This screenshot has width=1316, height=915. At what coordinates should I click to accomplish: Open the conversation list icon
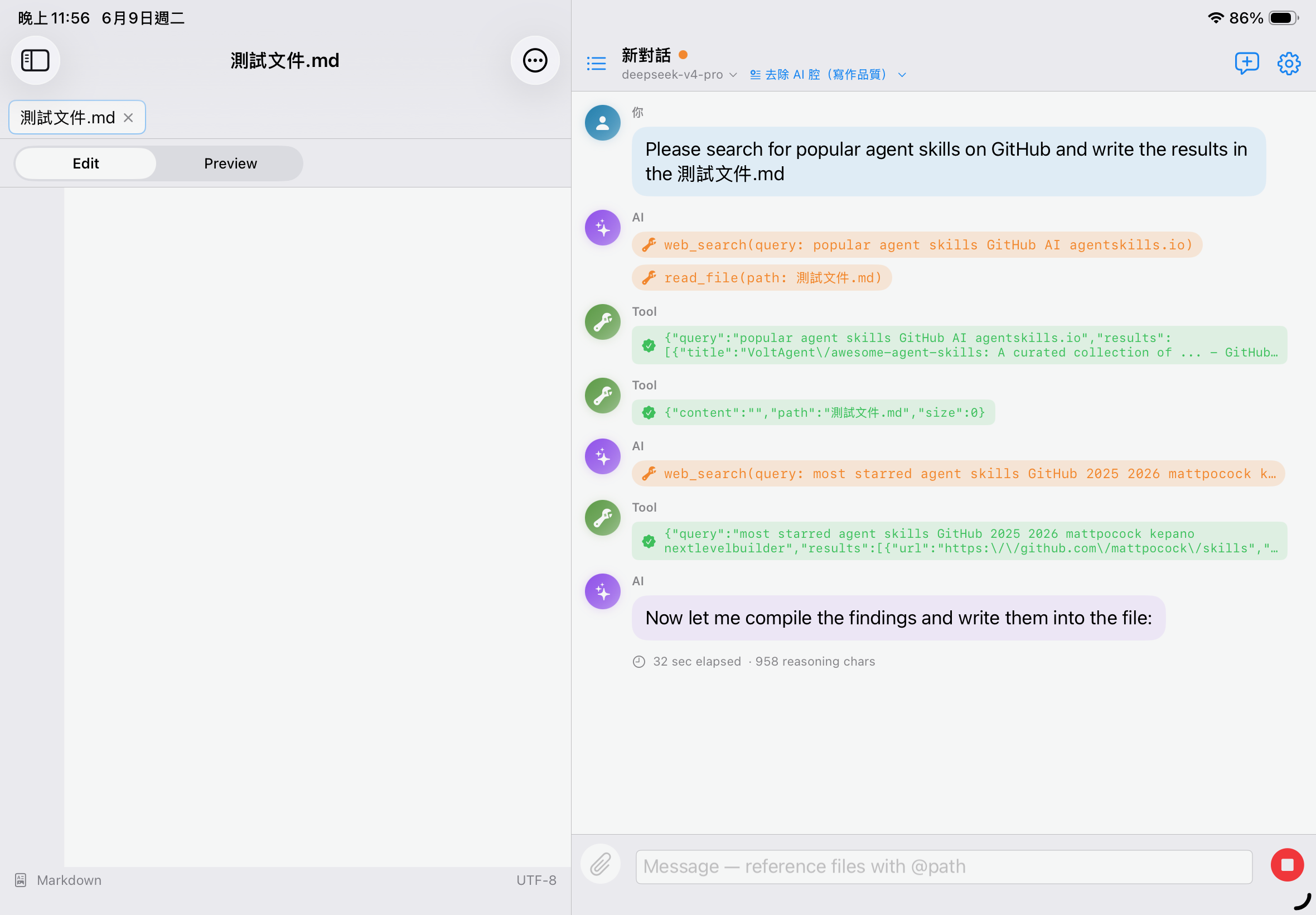597,63
